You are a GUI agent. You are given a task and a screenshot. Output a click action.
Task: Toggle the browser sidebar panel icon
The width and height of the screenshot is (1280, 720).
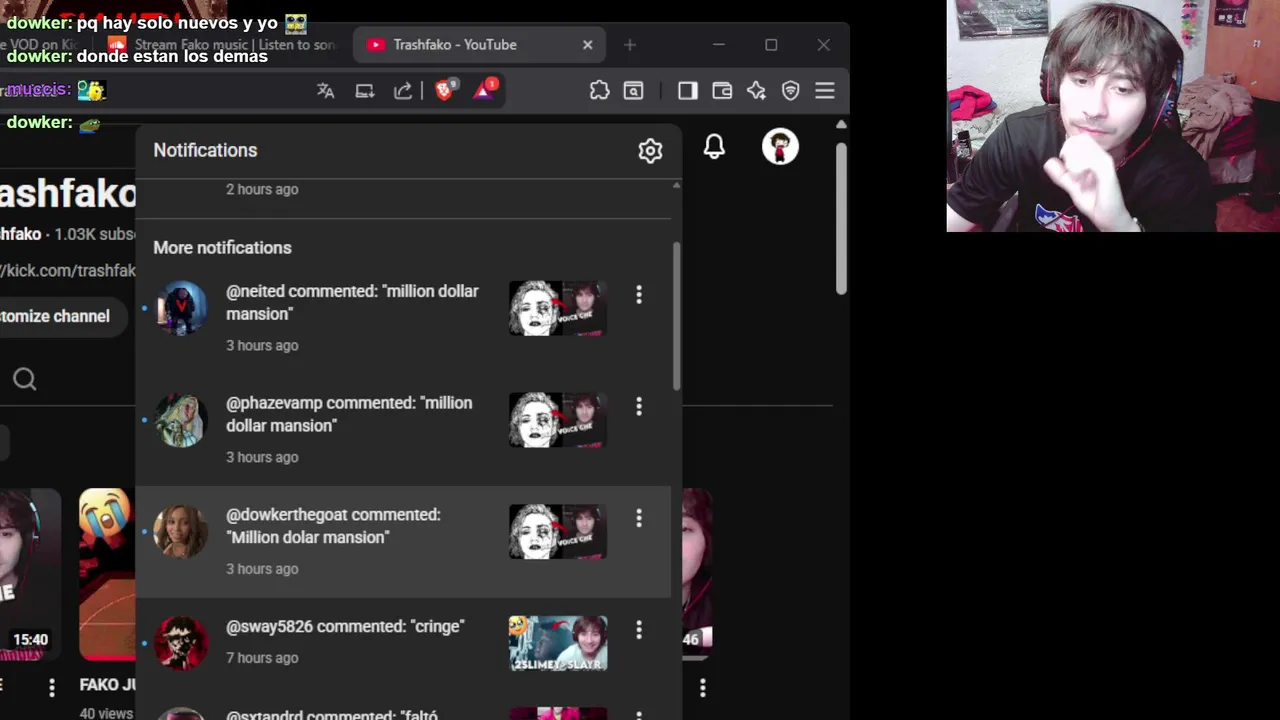687,91
